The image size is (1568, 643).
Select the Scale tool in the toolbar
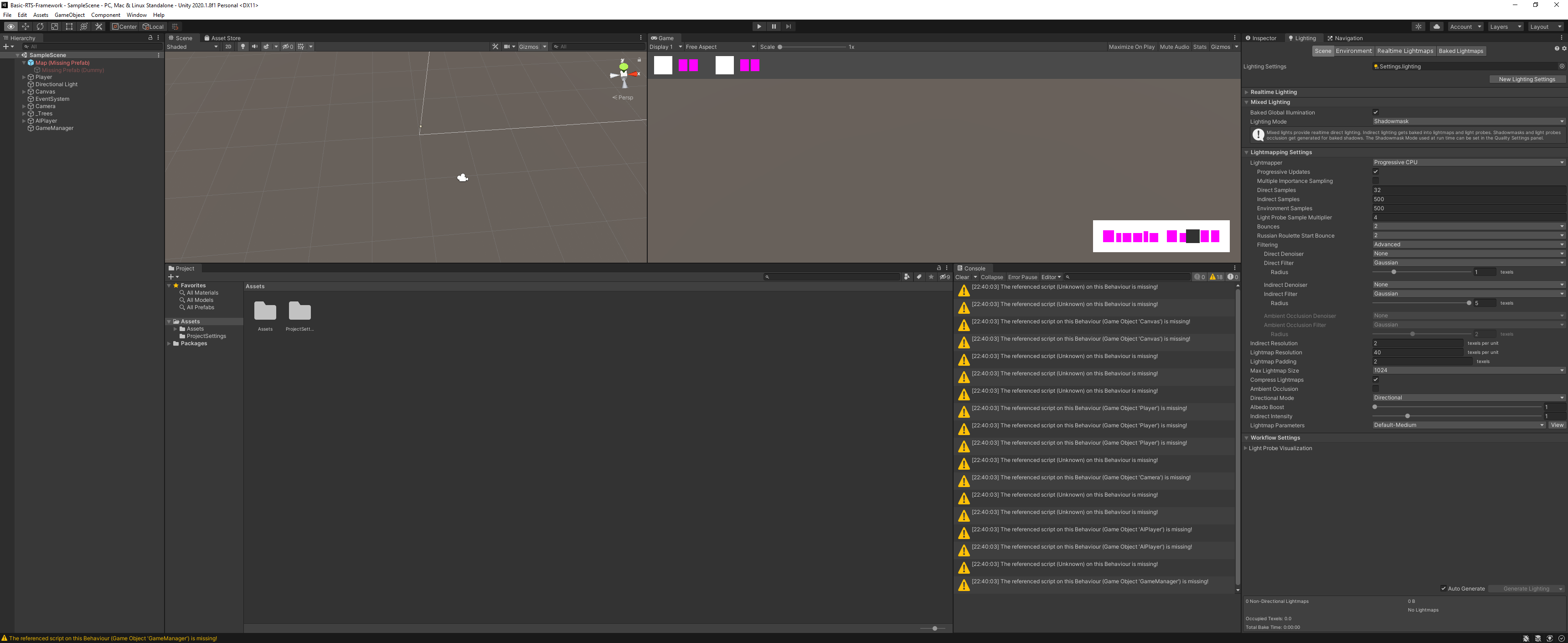pyautogui.click(x=54, y=26)
